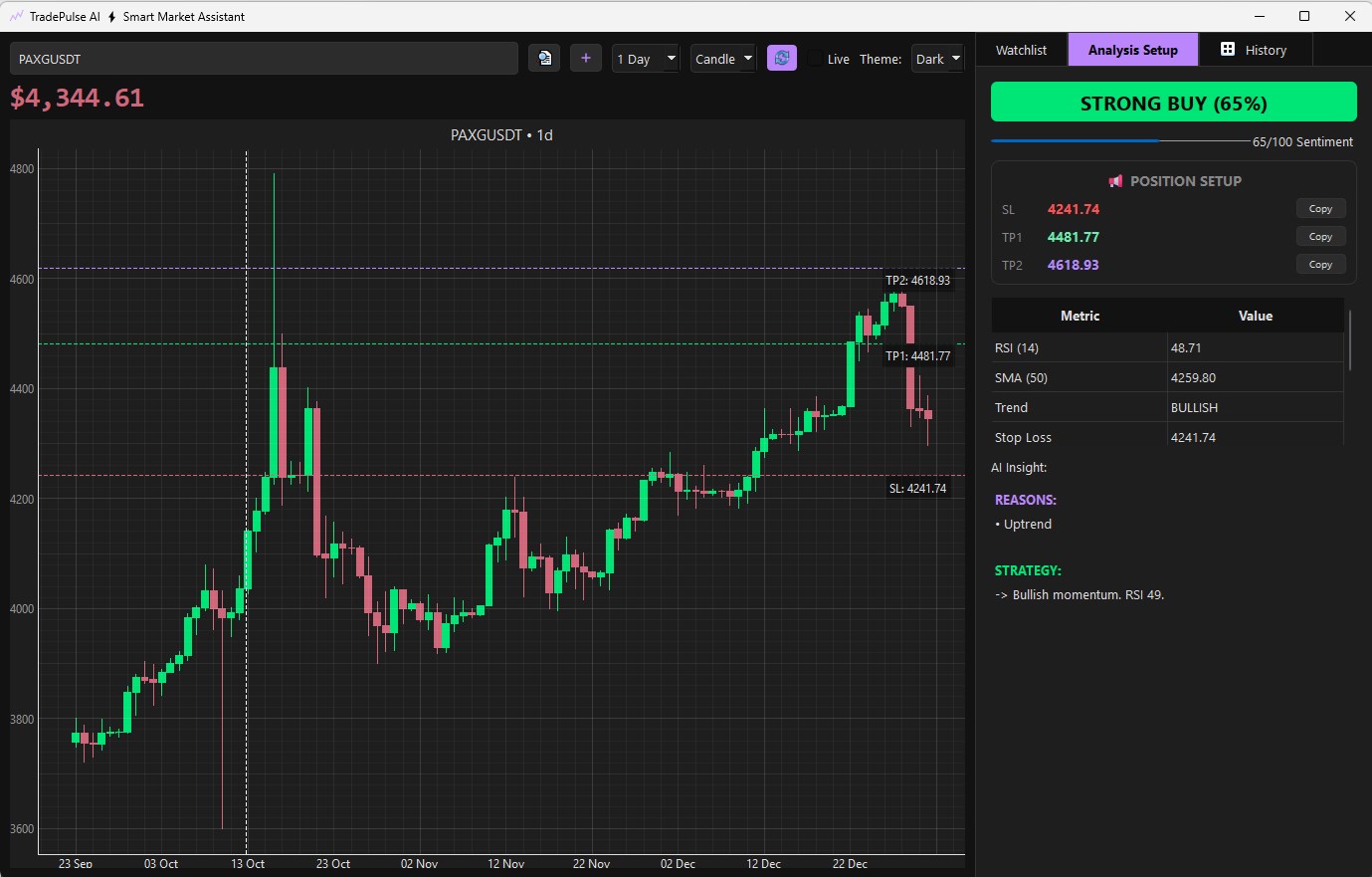This screenshot has width=1372, height=877.
Task: Click the purple plus icon to add symbol
Action: 585,58
